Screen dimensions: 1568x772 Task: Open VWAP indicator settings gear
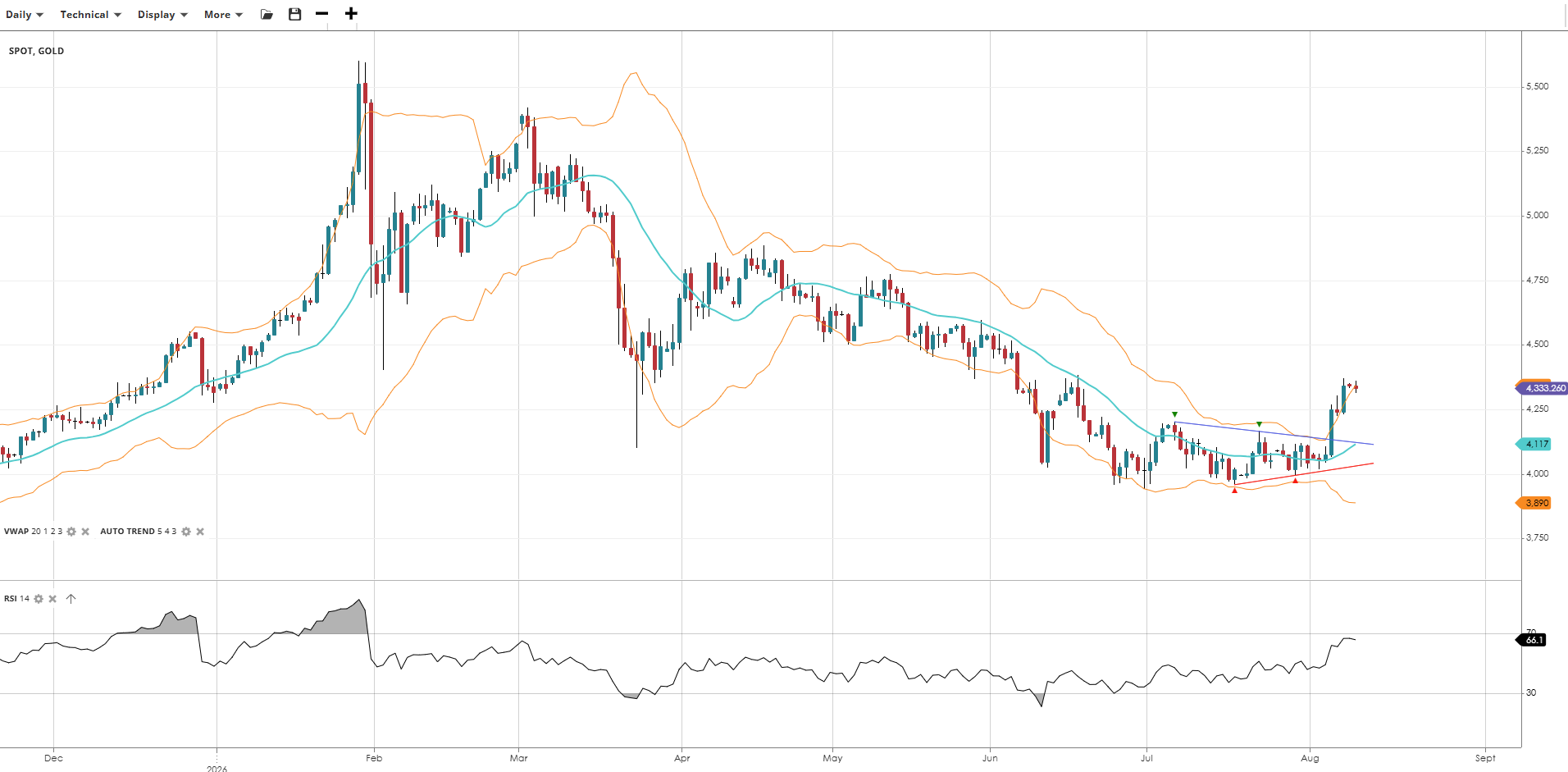pos(71,532)
